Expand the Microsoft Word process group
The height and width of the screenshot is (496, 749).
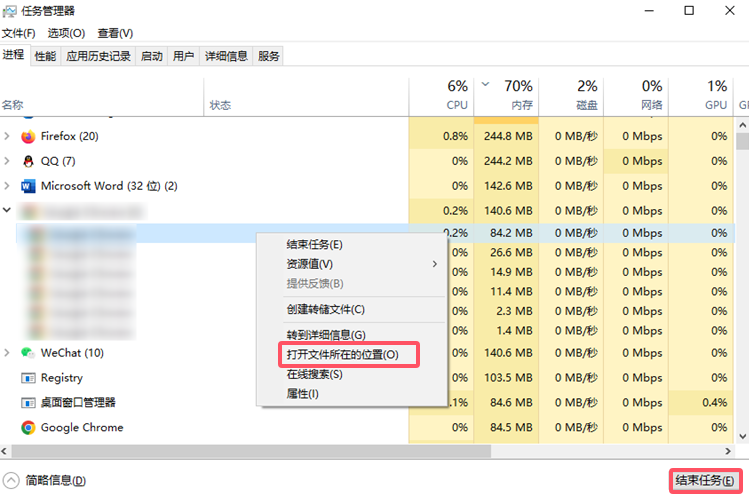tap(7, 186)
